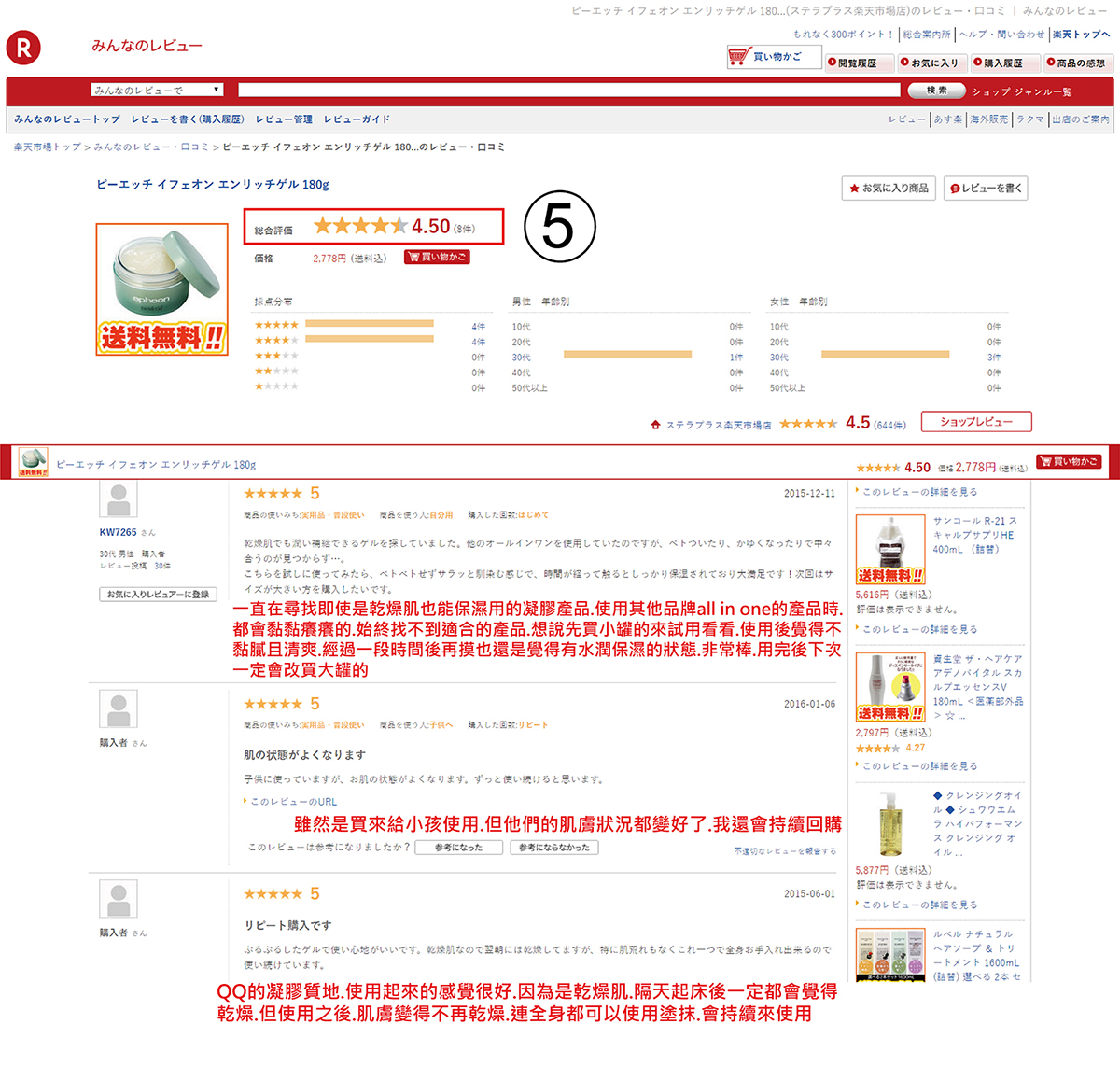This screenshot has width=1120, height=1080.
Task: Open the みんなのレビュートップ menu item
Action: point(67,119)
